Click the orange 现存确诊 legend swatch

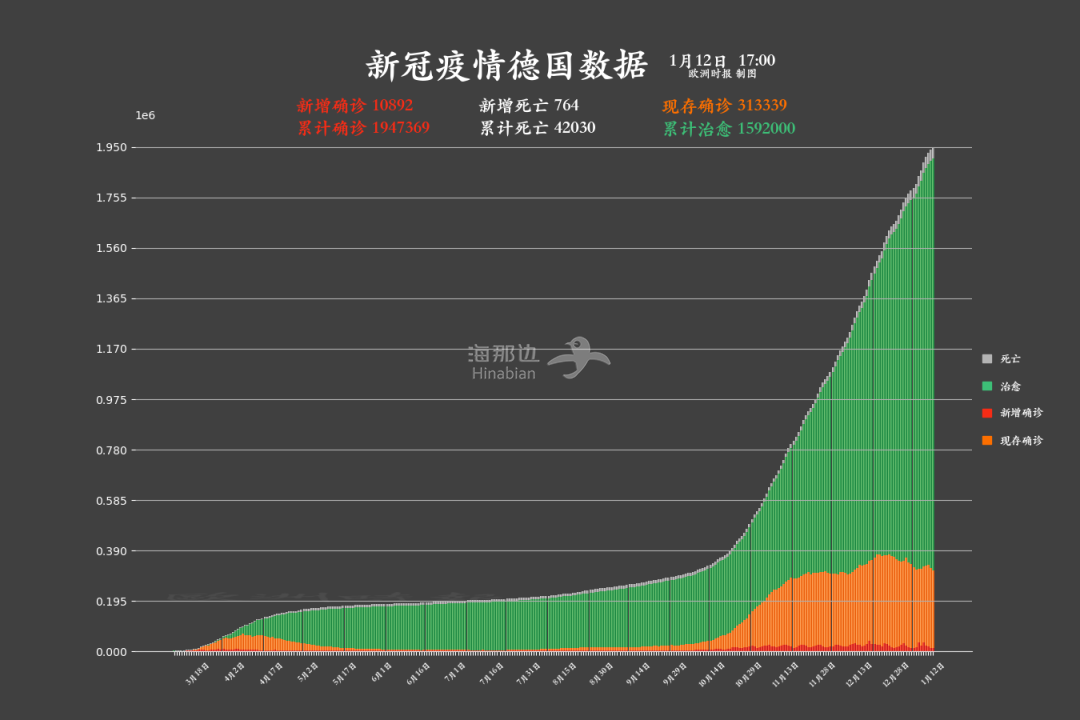click(987, 441)
